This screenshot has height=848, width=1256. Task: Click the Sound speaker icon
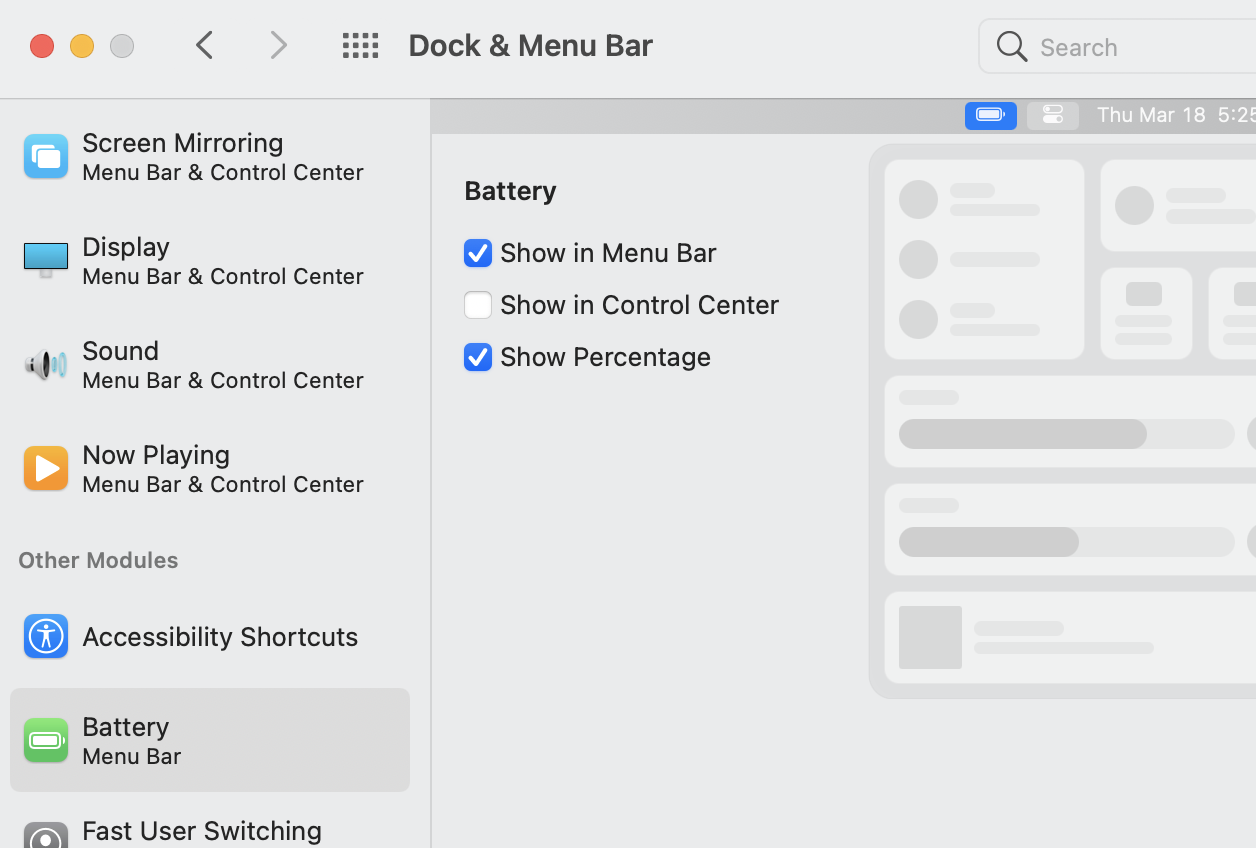click(x=46, y=364)
